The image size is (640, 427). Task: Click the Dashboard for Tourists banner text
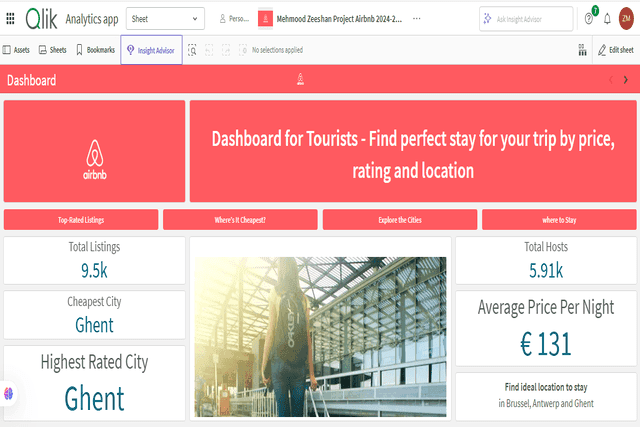pyautogui.click(x=413, y=154)
